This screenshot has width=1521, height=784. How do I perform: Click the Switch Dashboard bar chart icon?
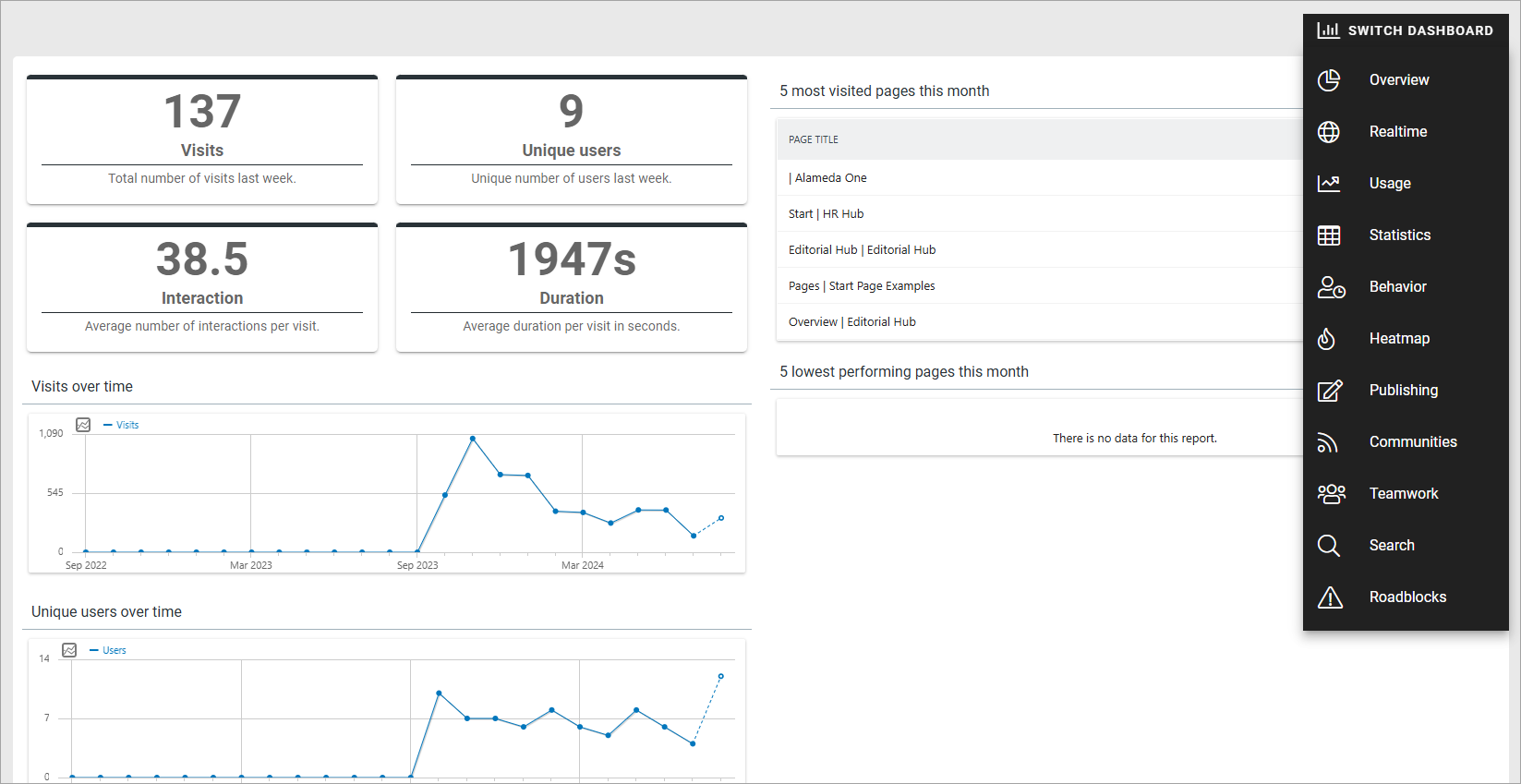coord(1328,30)
